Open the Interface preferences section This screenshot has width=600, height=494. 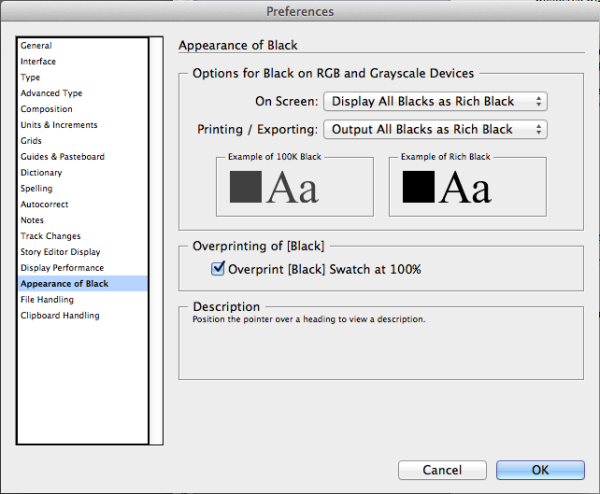pyautogui.click(x=39, y=62)
